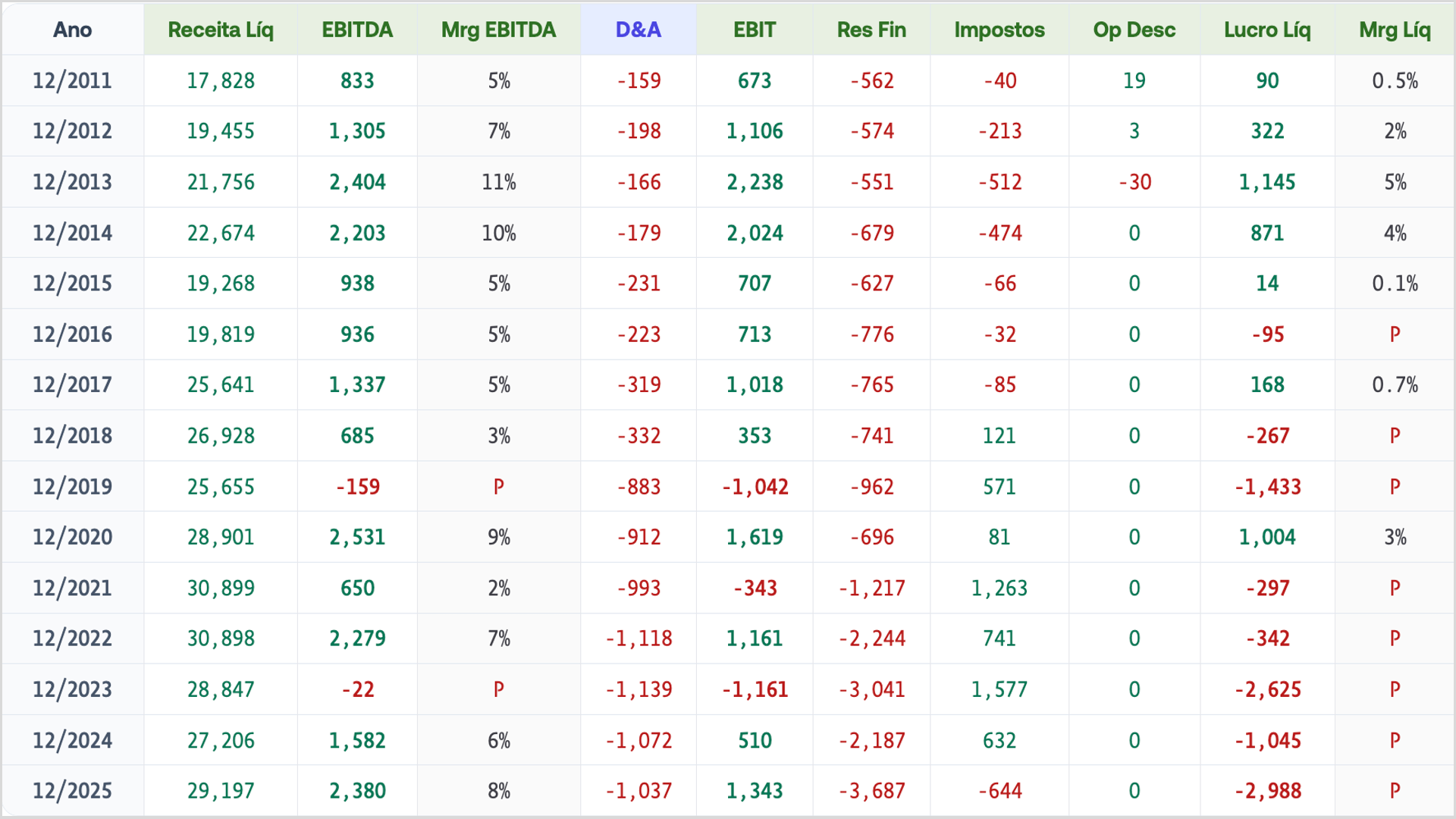The height and width of the screenshot is (819, 1456).
Task: Select the 12/2025 year row cell
Action: [x=72, y=791]
